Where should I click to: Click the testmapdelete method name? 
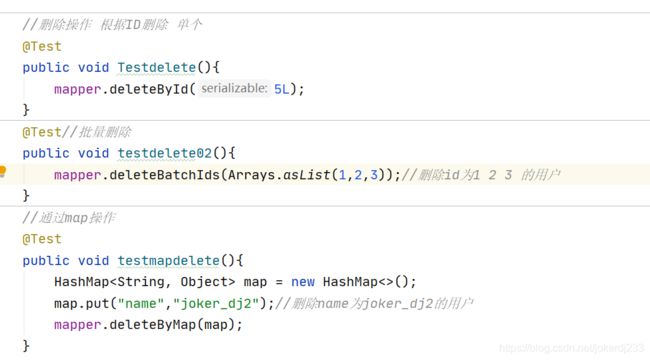pos(168,260)
